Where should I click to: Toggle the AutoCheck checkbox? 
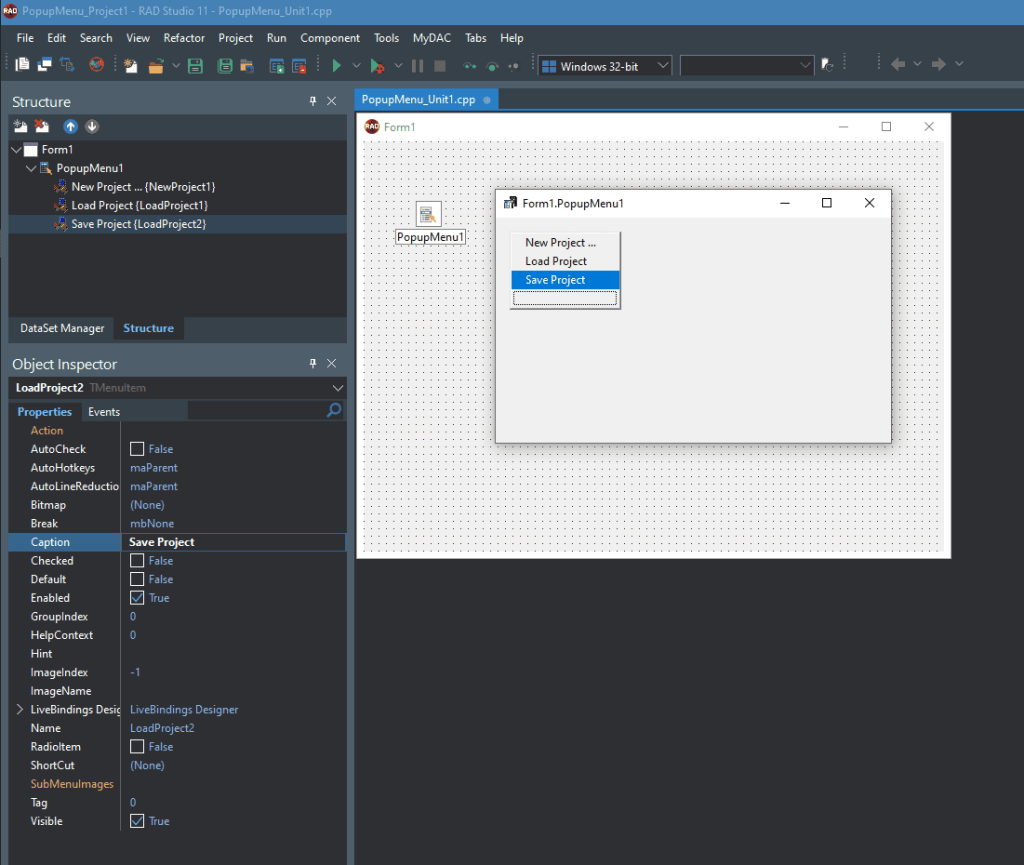point(137,449)
